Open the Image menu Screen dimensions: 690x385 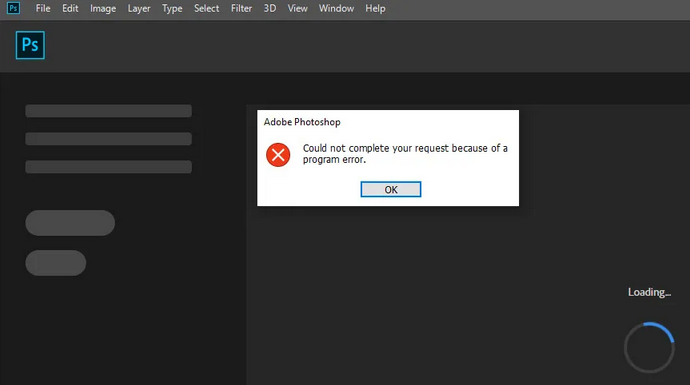103,8
